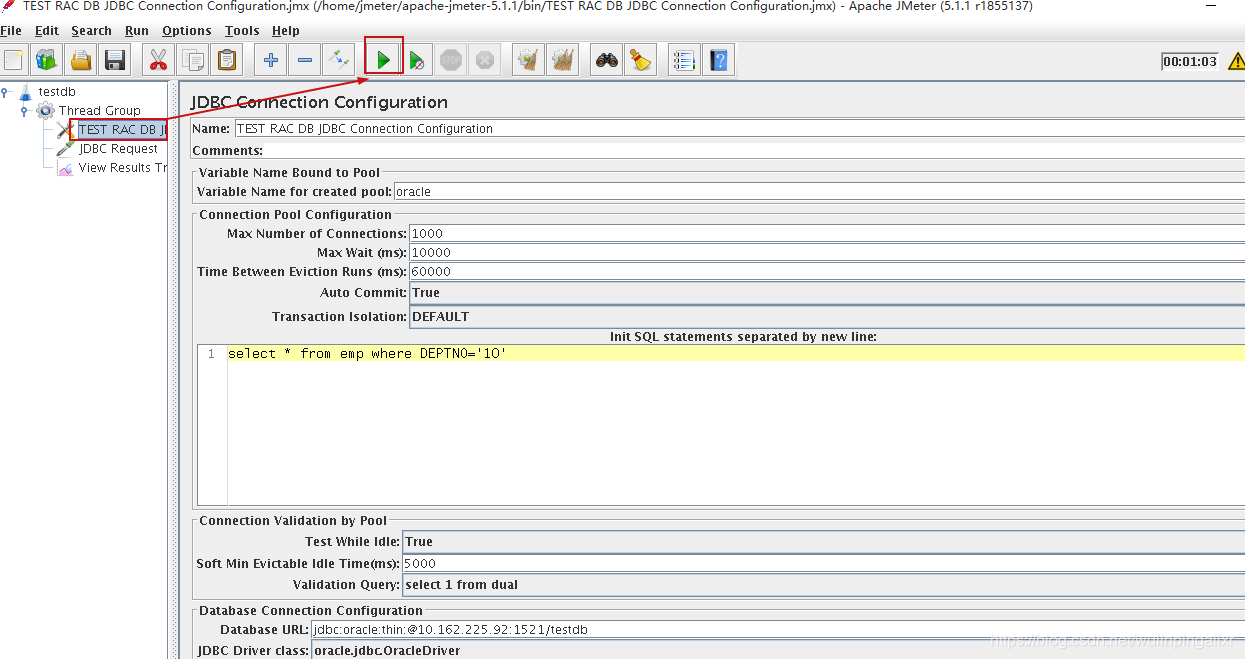The image size is (1245, 659).
Task: Click the Name input field
Action: coord(739,129)
